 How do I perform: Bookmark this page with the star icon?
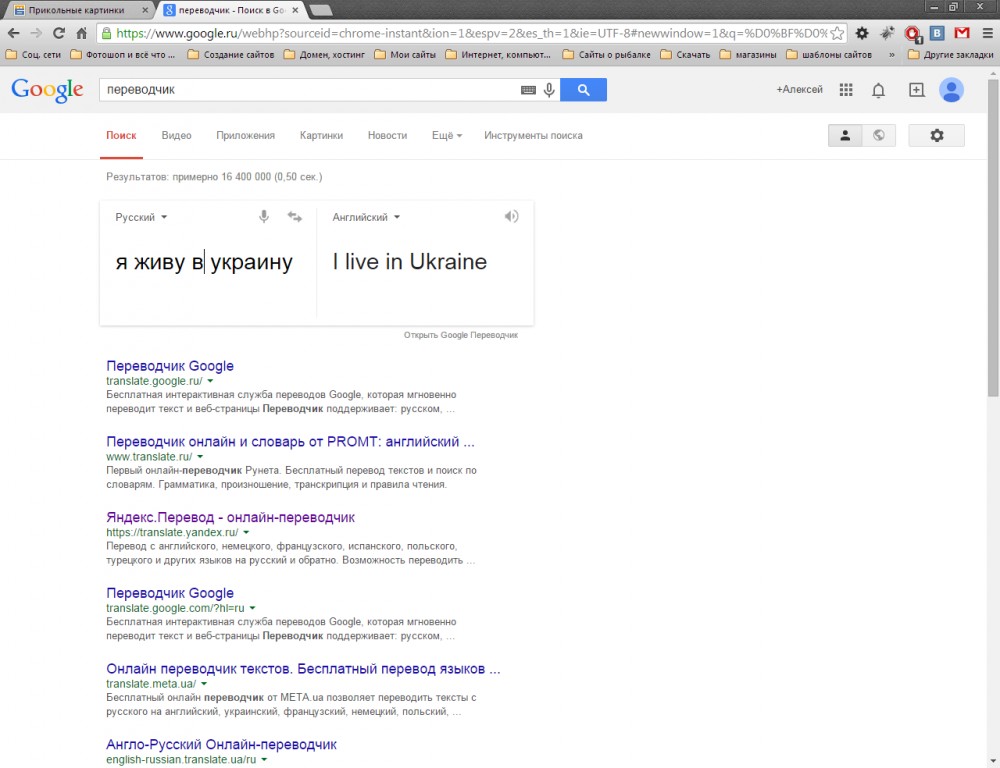pyautogui.click(x=837, y=33)
